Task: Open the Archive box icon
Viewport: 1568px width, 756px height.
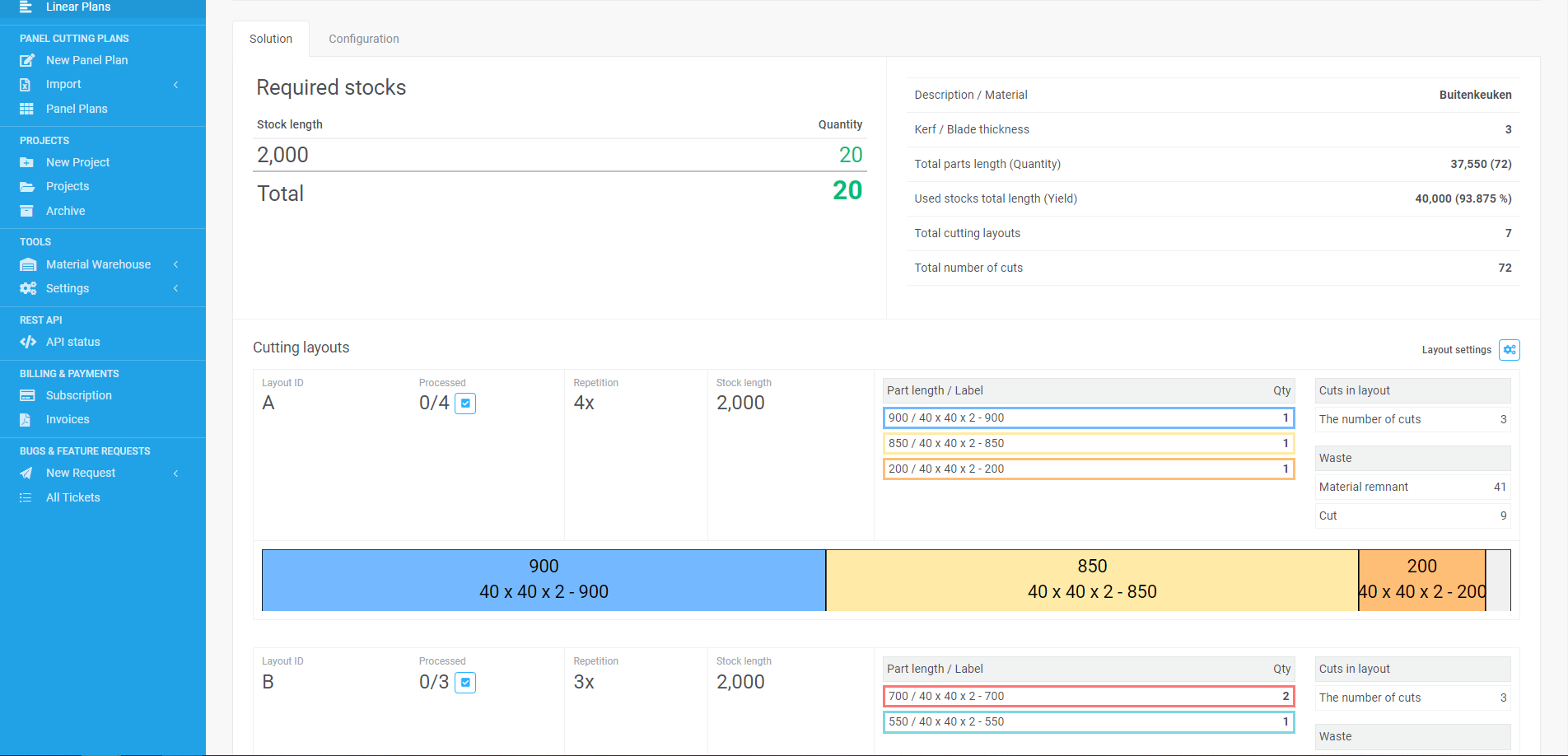Action: 27,211
